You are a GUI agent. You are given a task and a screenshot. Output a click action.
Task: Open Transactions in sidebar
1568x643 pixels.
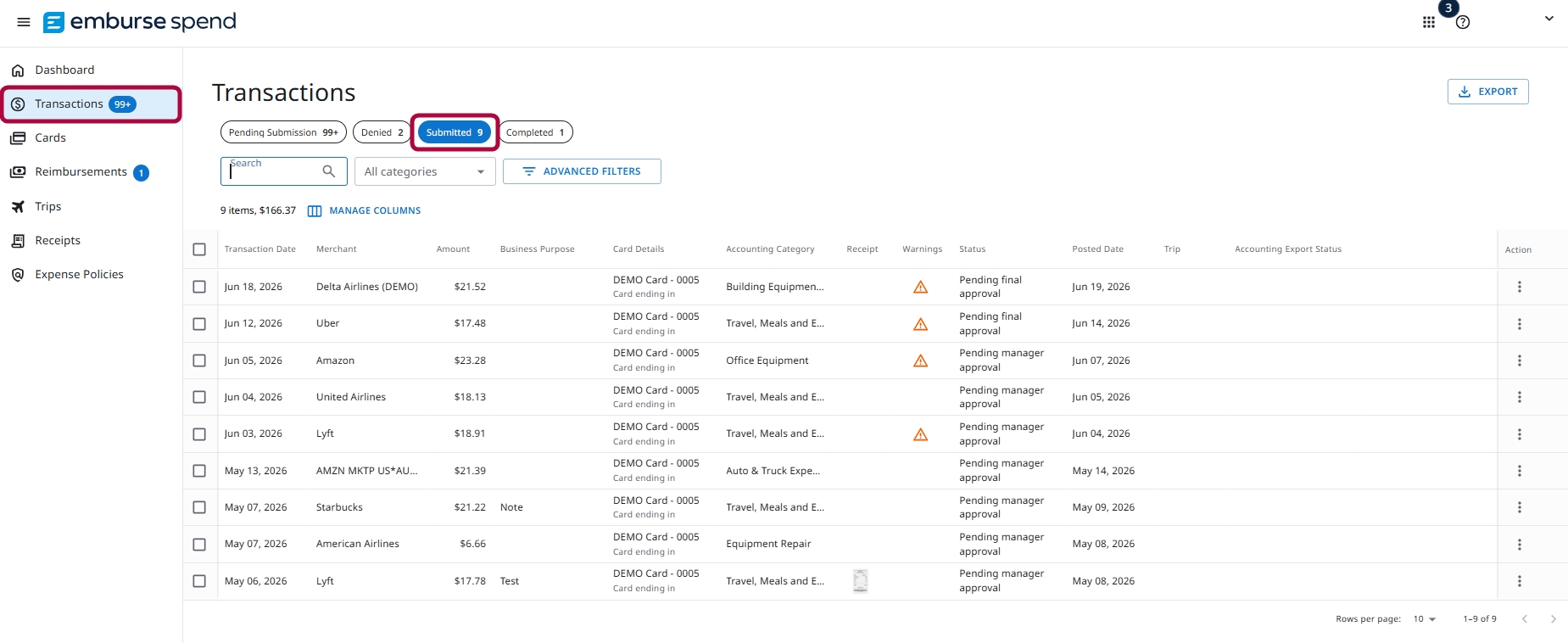point(91,104)
